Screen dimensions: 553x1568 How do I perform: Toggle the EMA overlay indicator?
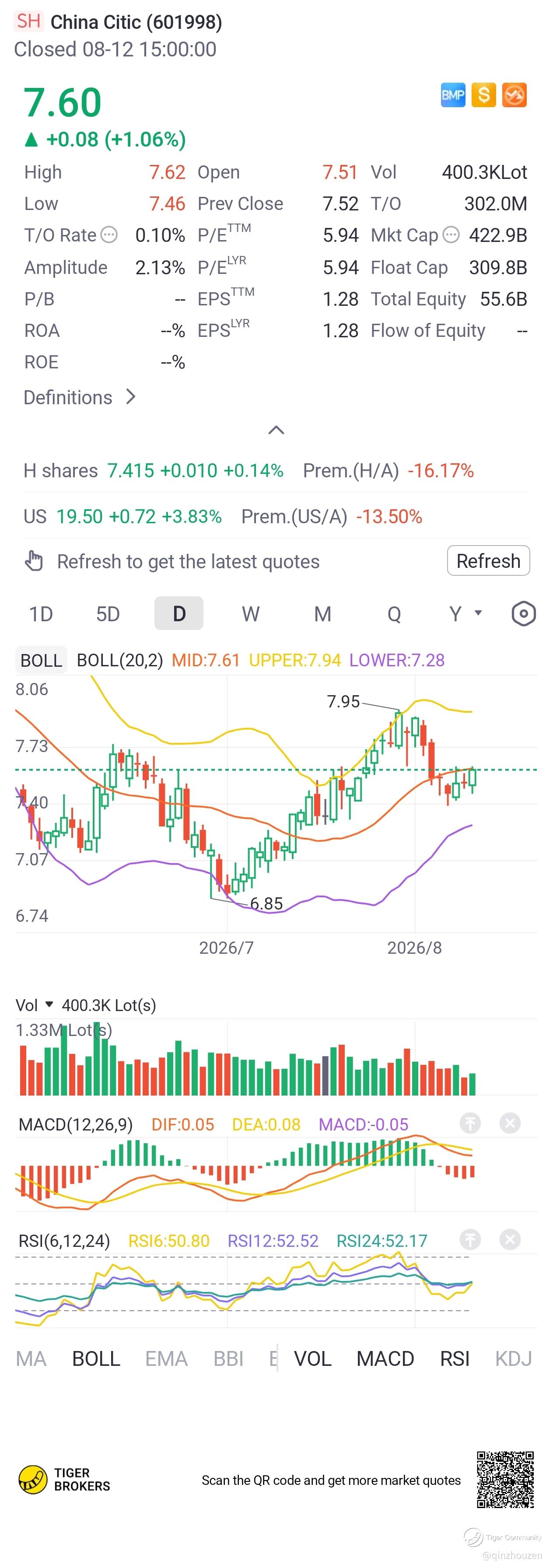166,1358
